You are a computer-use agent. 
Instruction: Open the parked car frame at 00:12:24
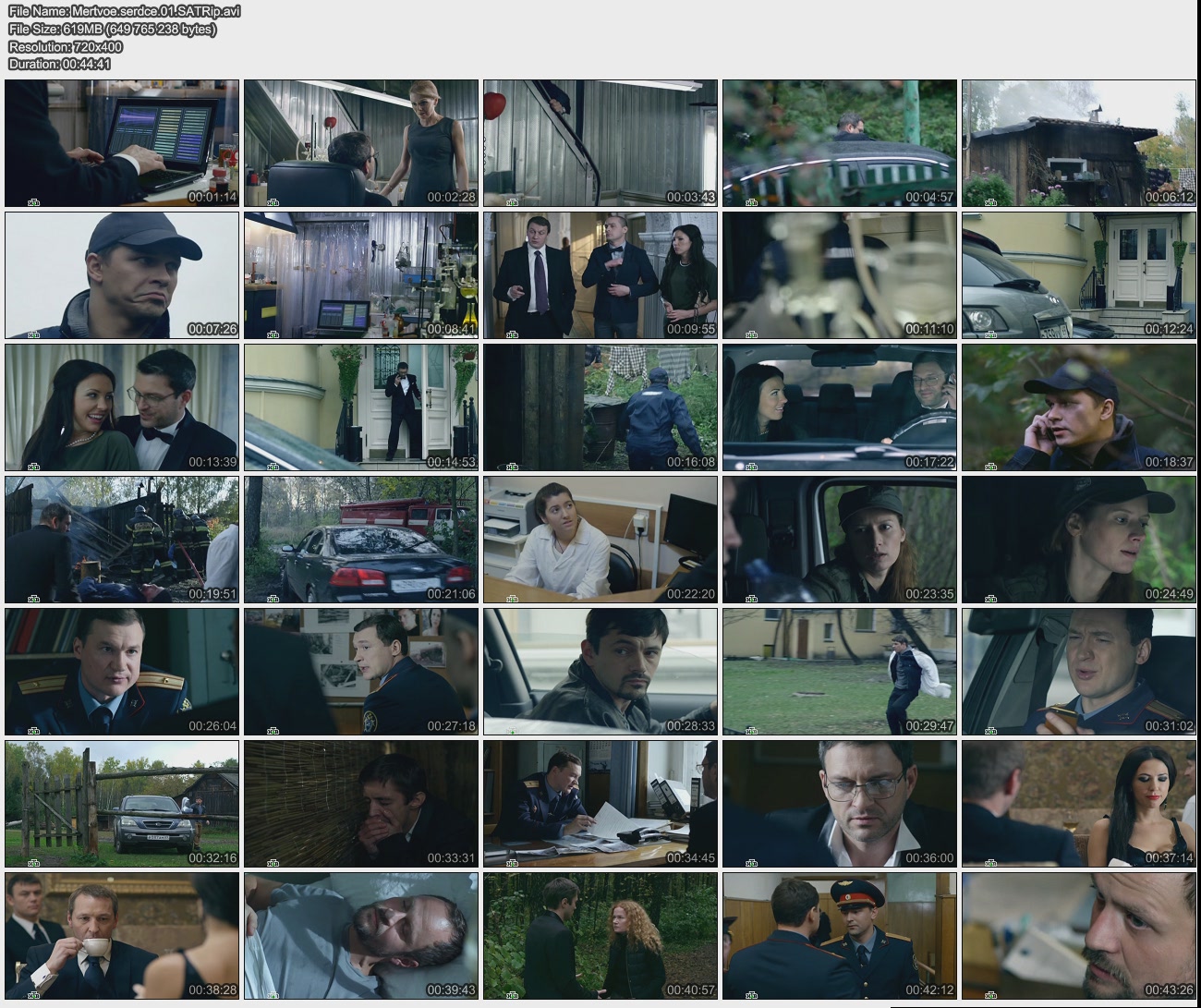[x=1078, y=275]
